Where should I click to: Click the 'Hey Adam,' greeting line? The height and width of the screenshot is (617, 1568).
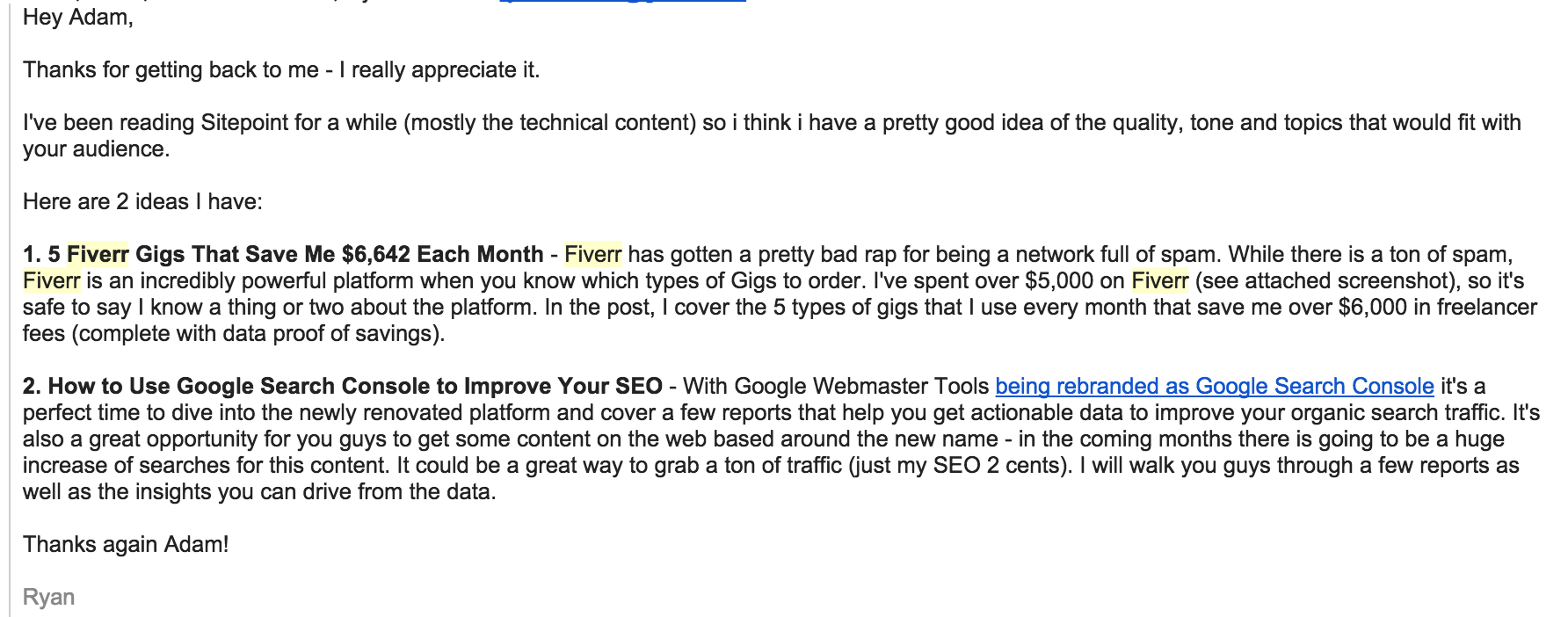[x=78, y=17]
